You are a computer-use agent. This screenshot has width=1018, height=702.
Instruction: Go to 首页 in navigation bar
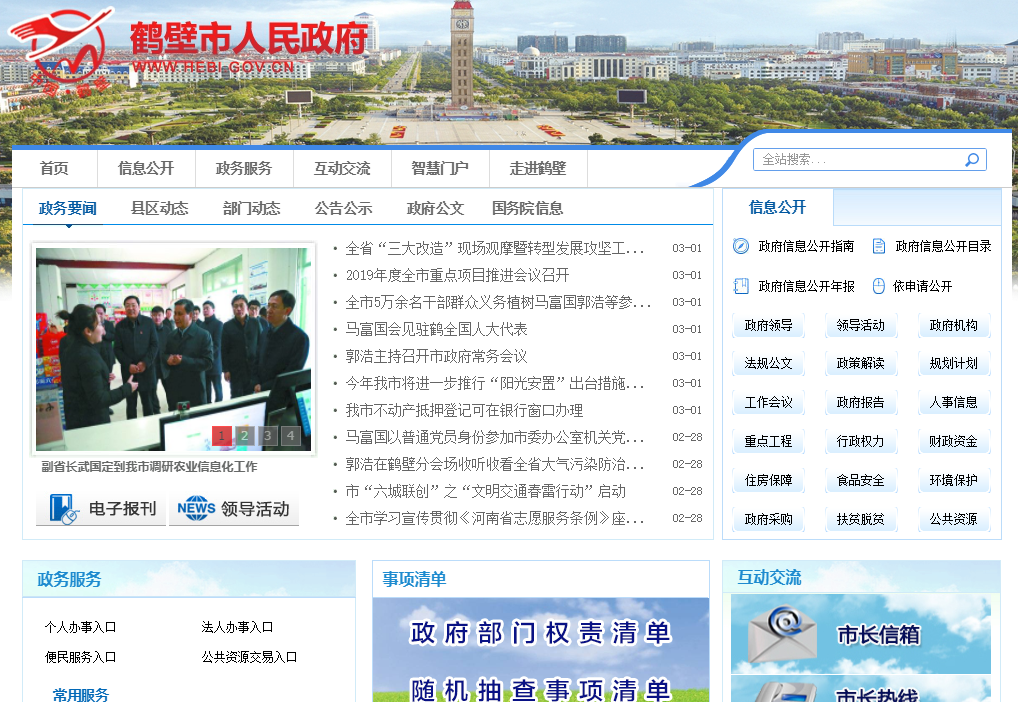[54, 169]
